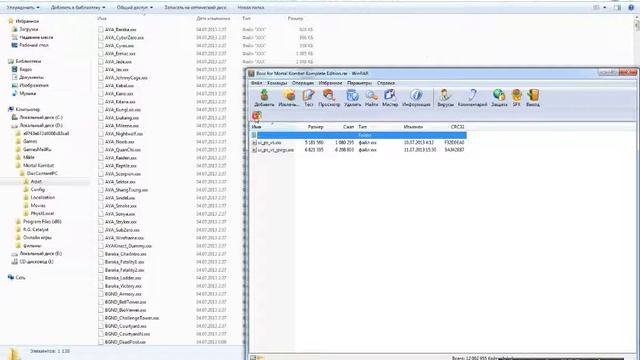
Task: Click the WinRAR Add (Добавить) toolbar icon
Action: [264, 98]
